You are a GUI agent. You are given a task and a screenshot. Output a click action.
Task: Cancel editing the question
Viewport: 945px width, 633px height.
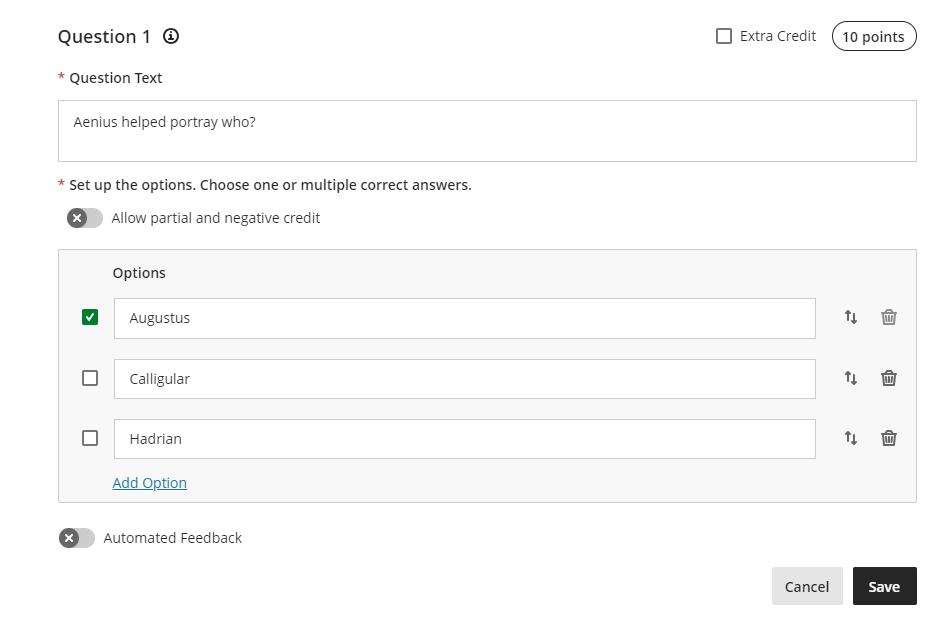[806, 587]
